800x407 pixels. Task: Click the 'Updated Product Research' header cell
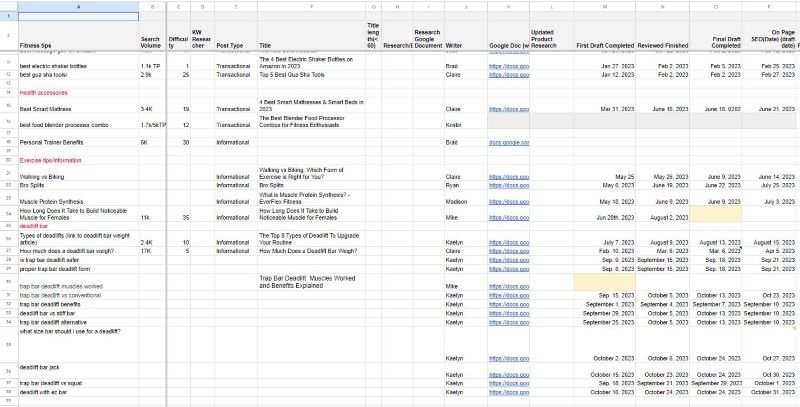(x=552, y=36)
